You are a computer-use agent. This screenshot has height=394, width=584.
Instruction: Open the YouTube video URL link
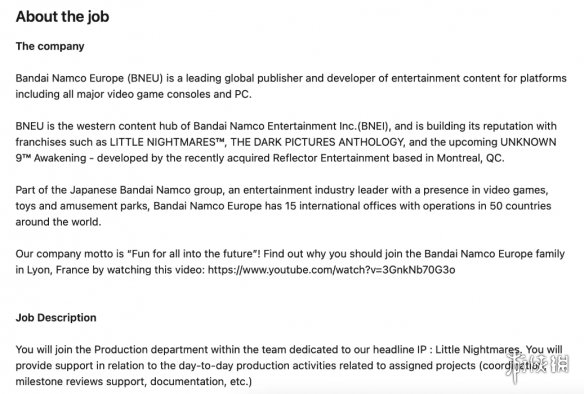point(331,270)
